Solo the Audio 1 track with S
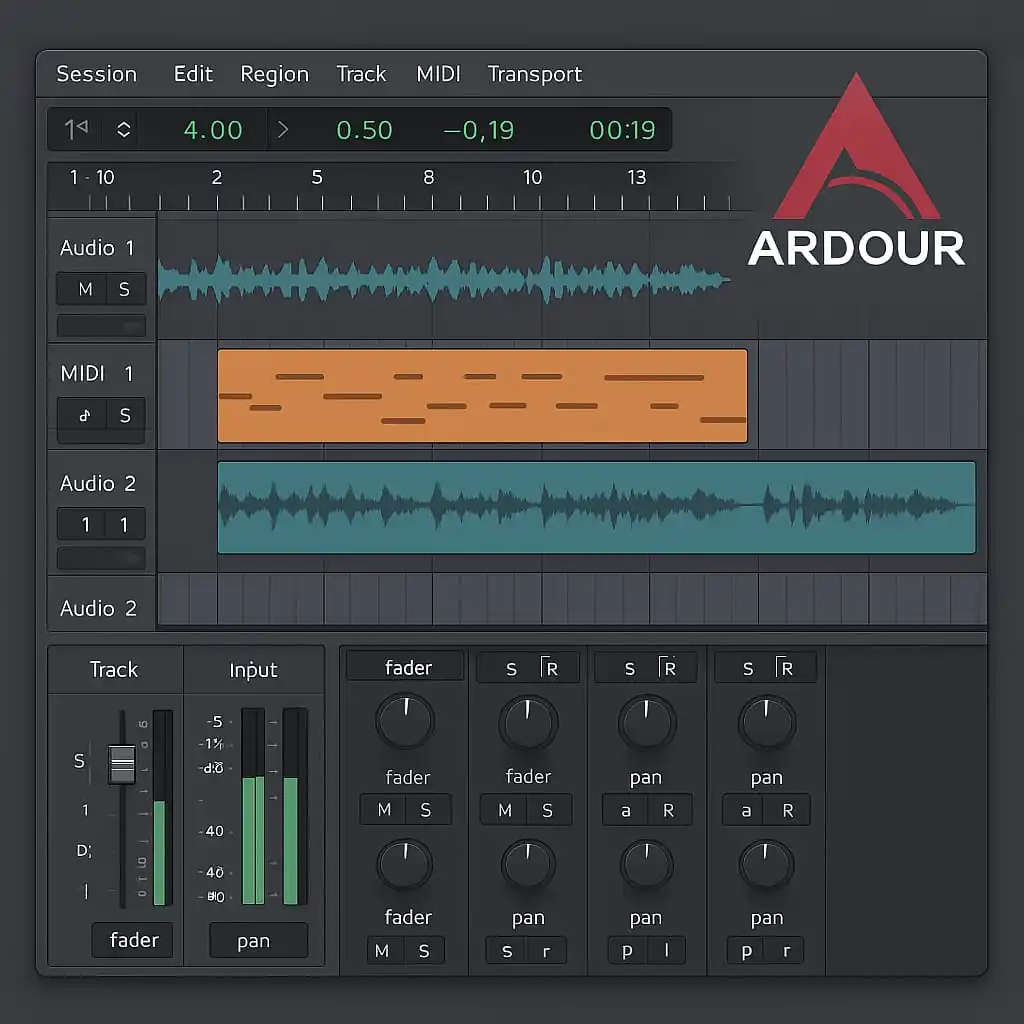Image resolution: width=1024 pixels, height=1024 pixels. click(x=125, y=289)
